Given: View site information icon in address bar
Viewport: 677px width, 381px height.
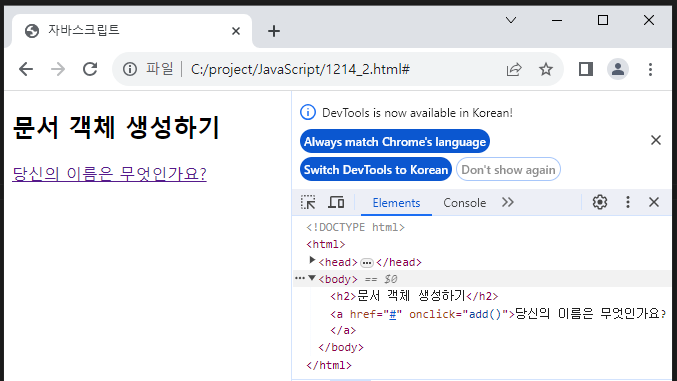Looking at the screenshot, I should tap(130, 69).
